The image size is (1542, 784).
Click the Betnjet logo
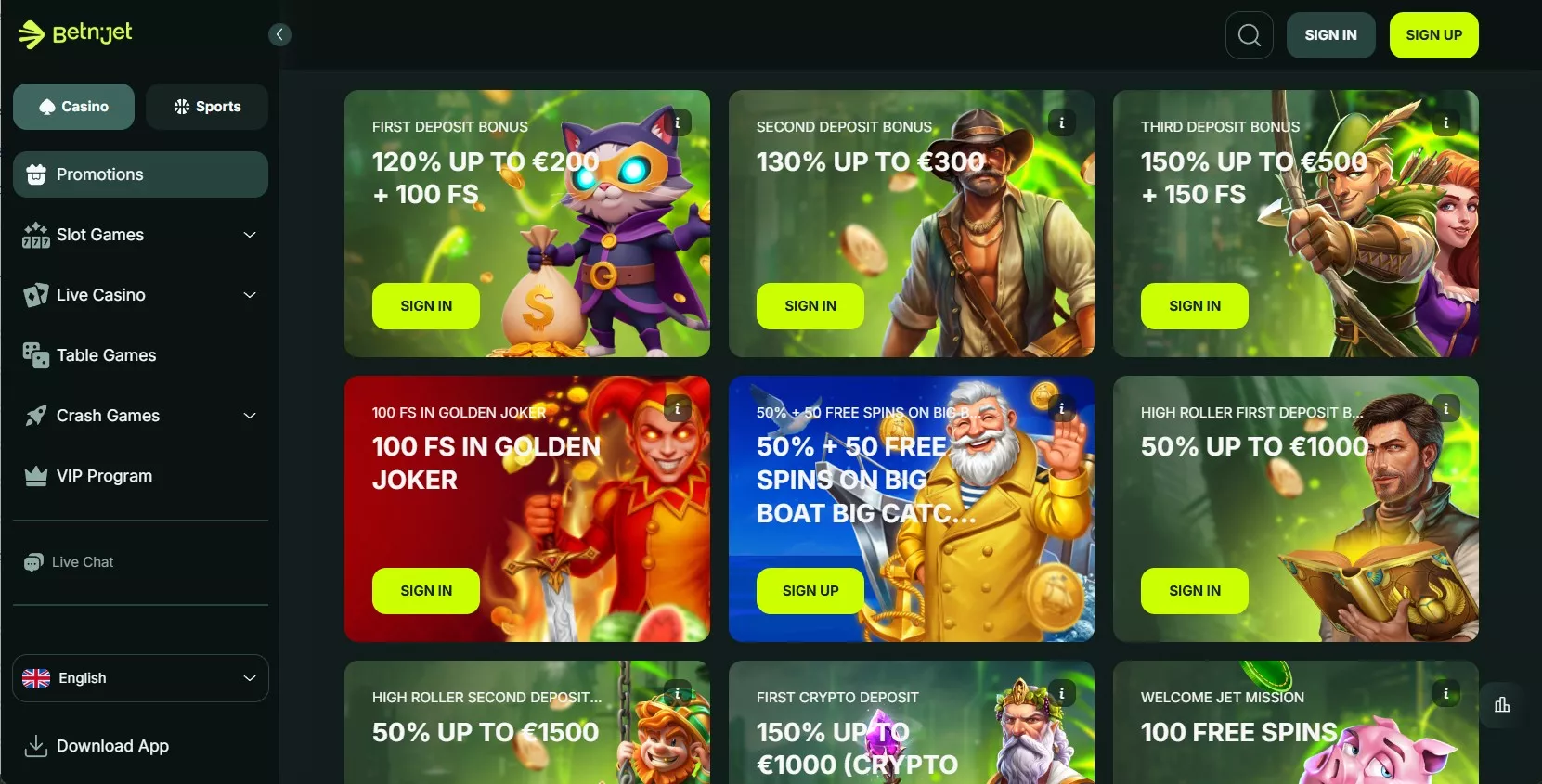[75, 33]
